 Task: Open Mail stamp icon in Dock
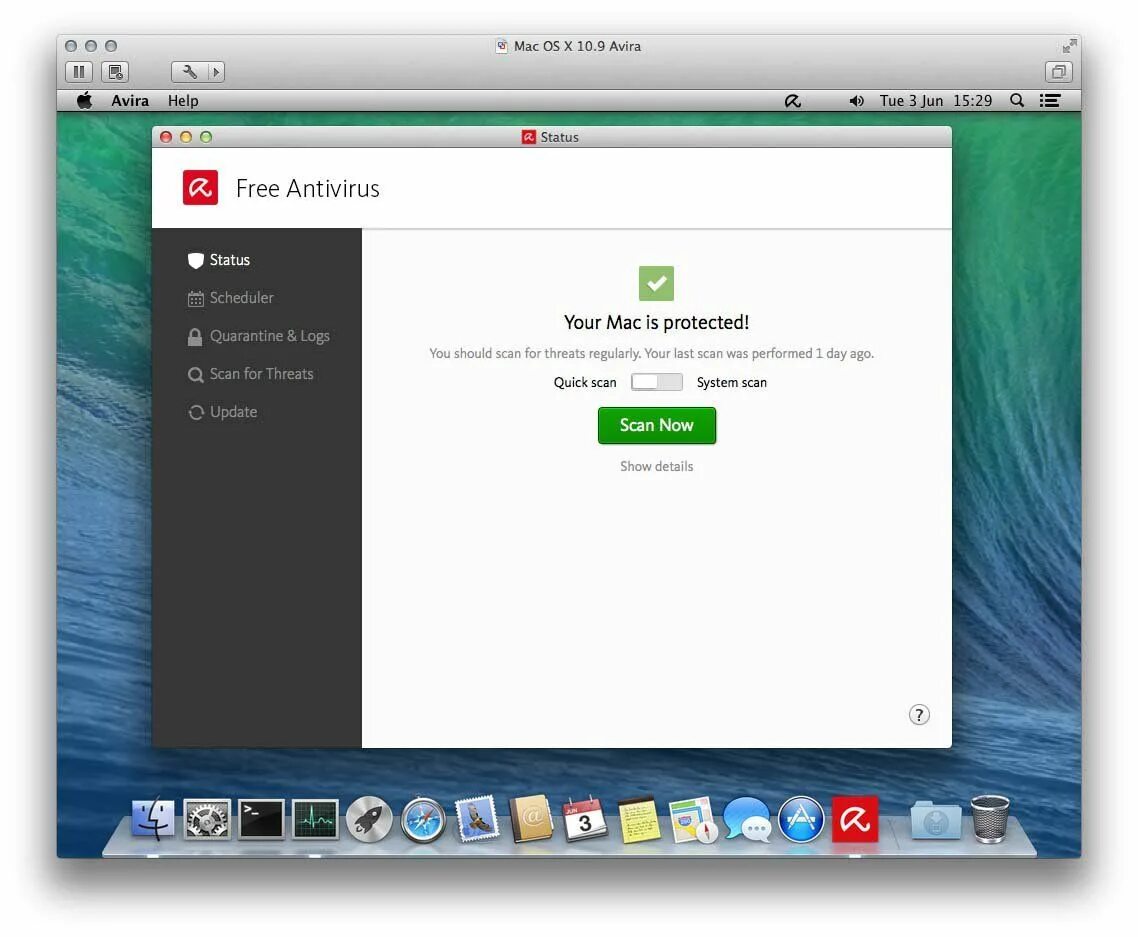pos(477,819)
